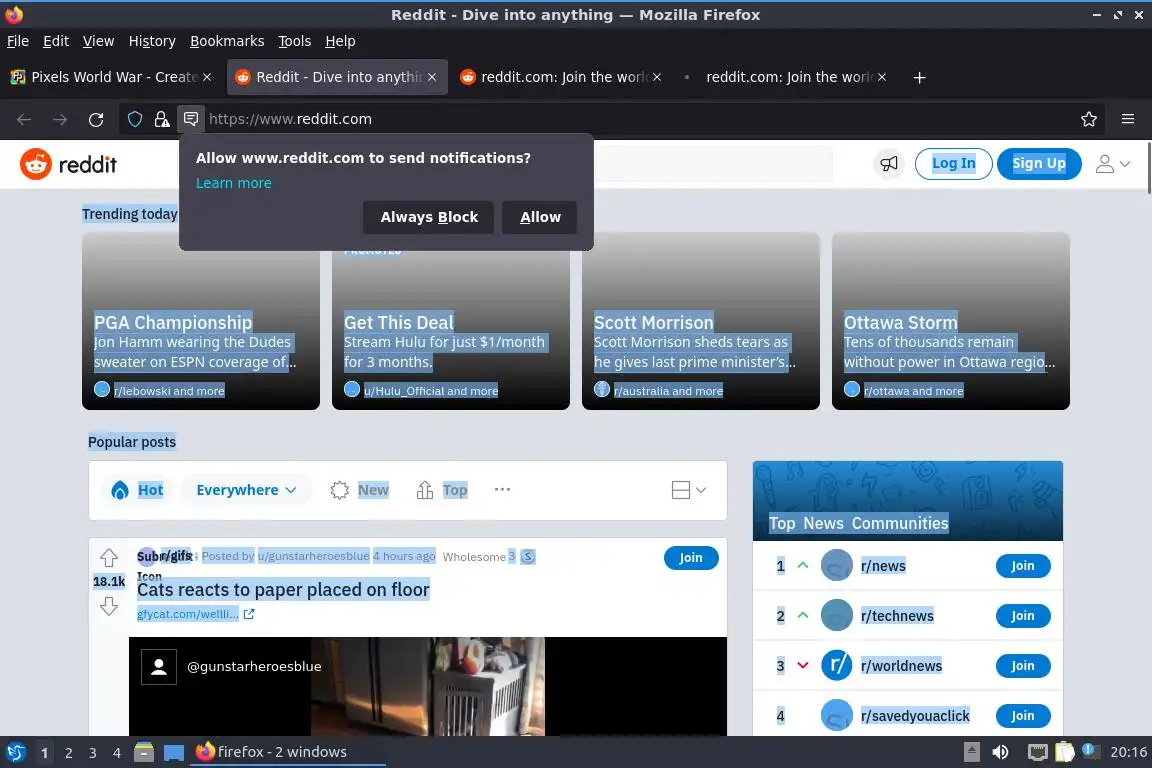Viewport: 1152px width, 768px height.
Task: Open the Everywhere location dropdown
Action: tap(246, 490)
